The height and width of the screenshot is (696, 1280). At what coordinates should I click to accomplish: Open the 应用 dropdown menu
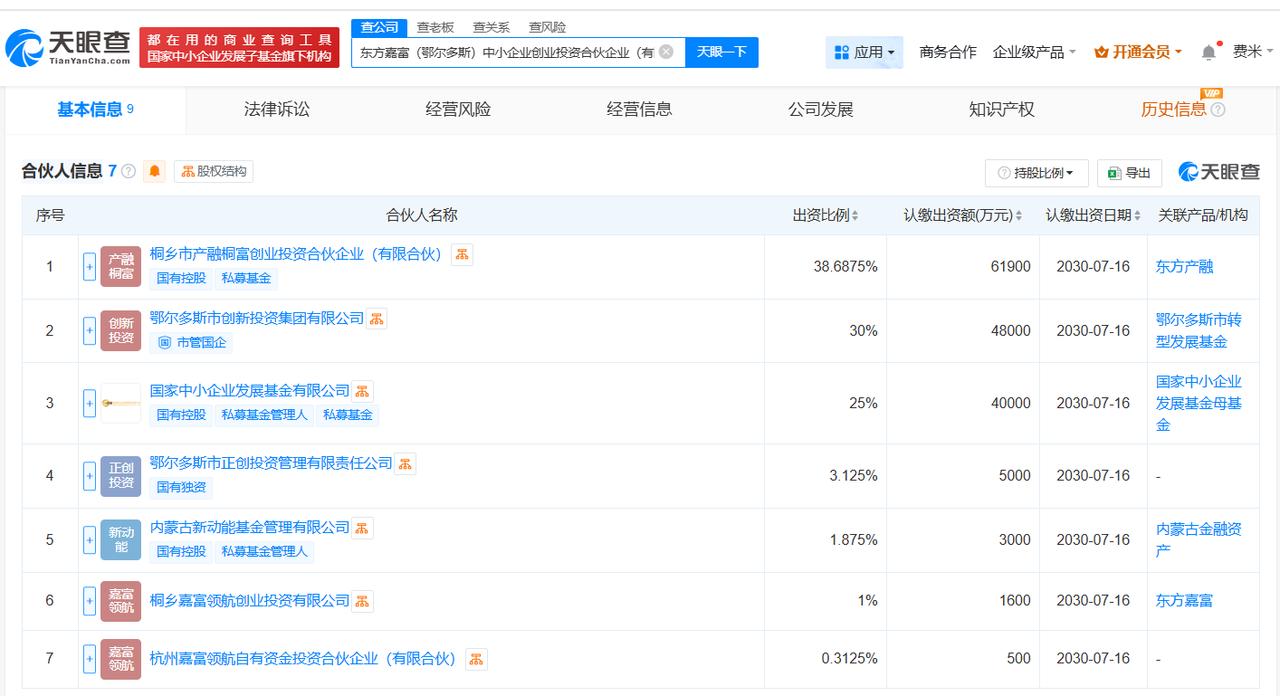pyautogui.click(x=864, y=52)
